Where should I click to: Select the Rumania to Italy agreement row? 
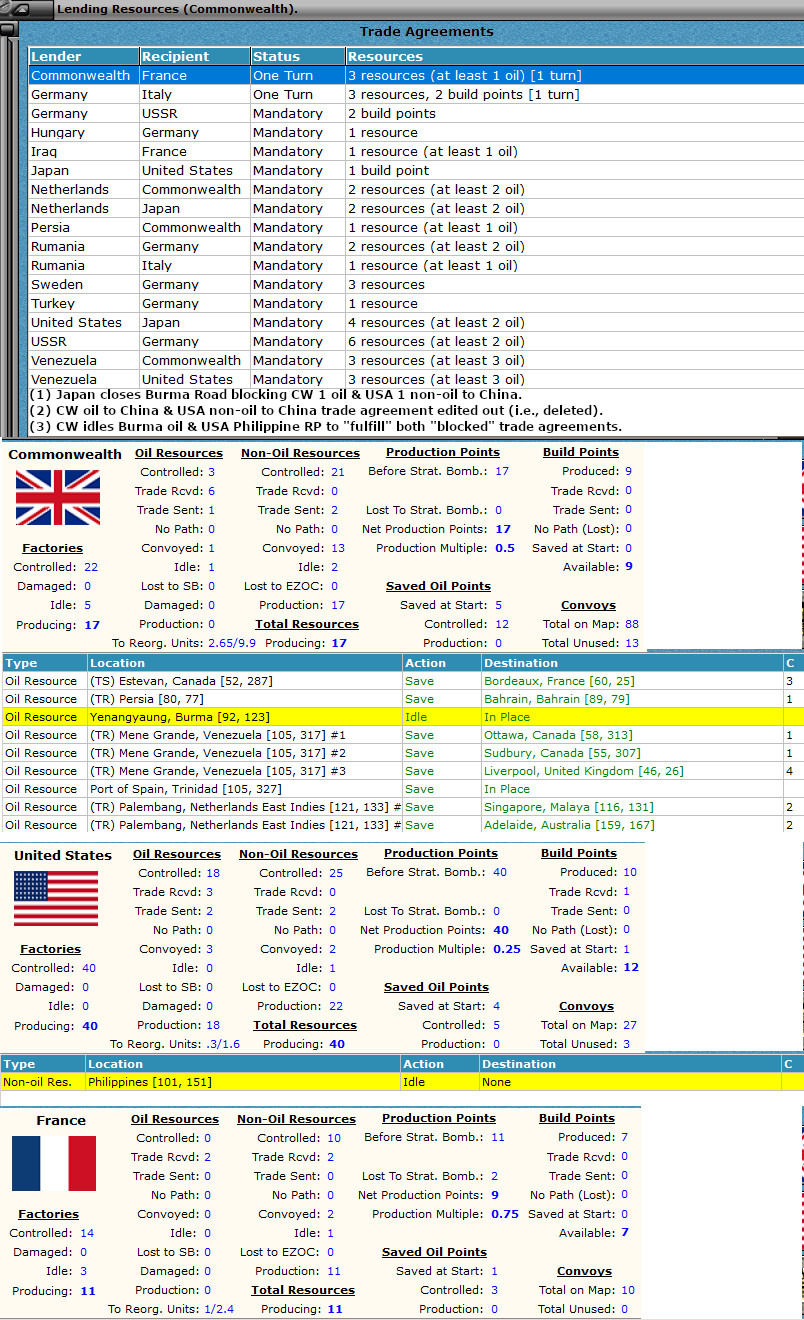[415, 265]
